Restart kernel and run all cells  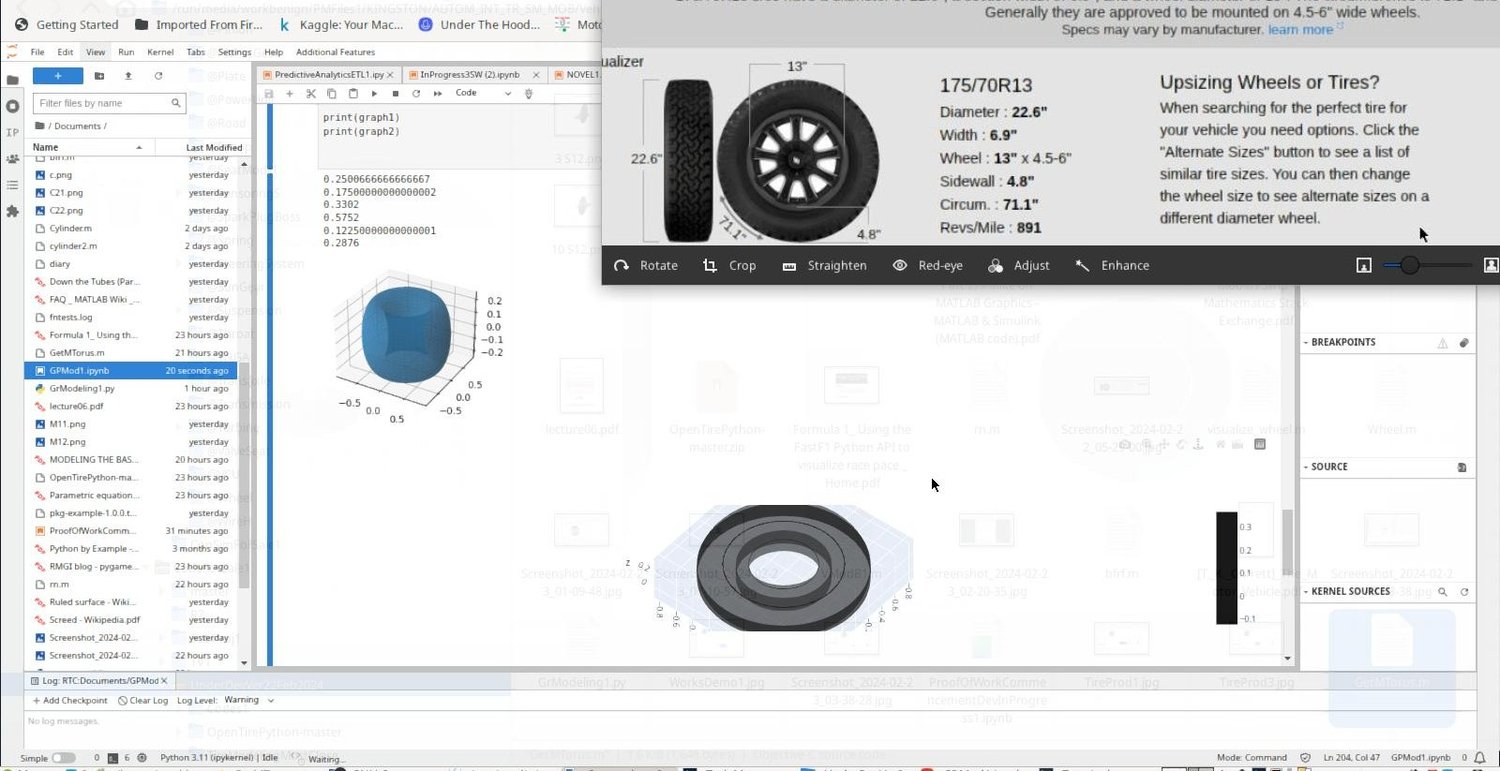coord(437,93)
